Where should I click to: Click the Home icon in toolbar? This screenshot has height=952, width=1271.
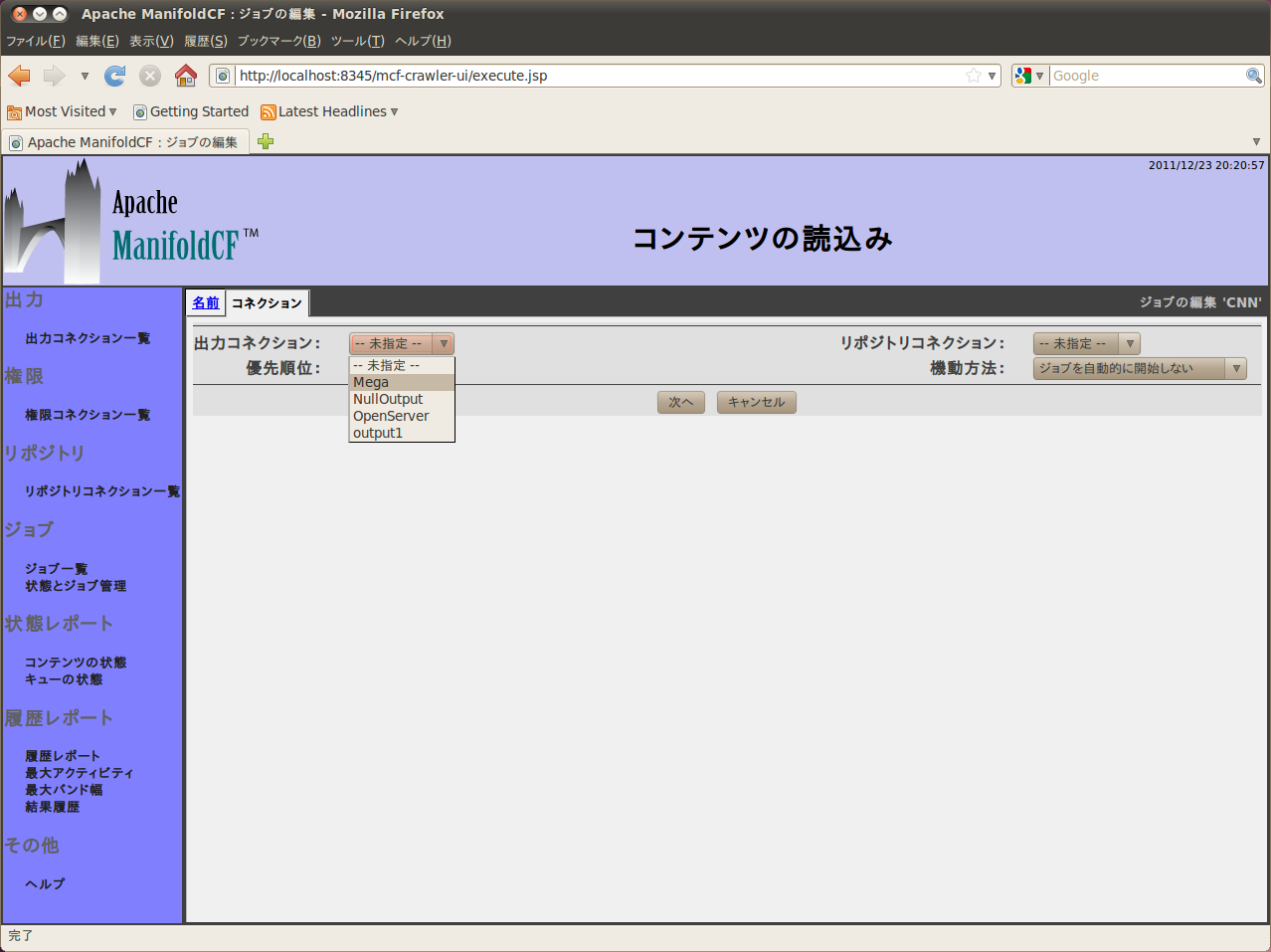pyautogui.click(x=185, y=76)
